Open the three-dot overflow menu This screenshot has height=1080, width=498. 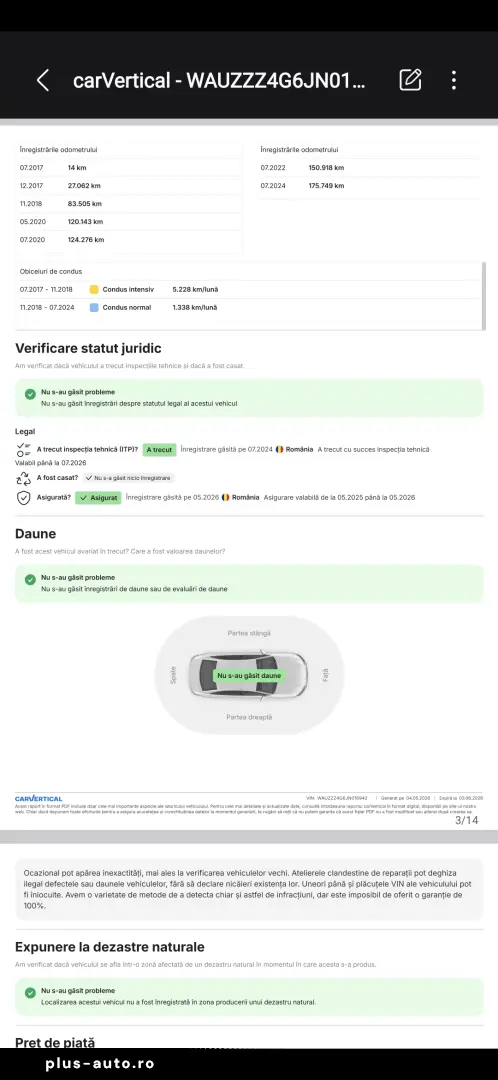[453, 80]
